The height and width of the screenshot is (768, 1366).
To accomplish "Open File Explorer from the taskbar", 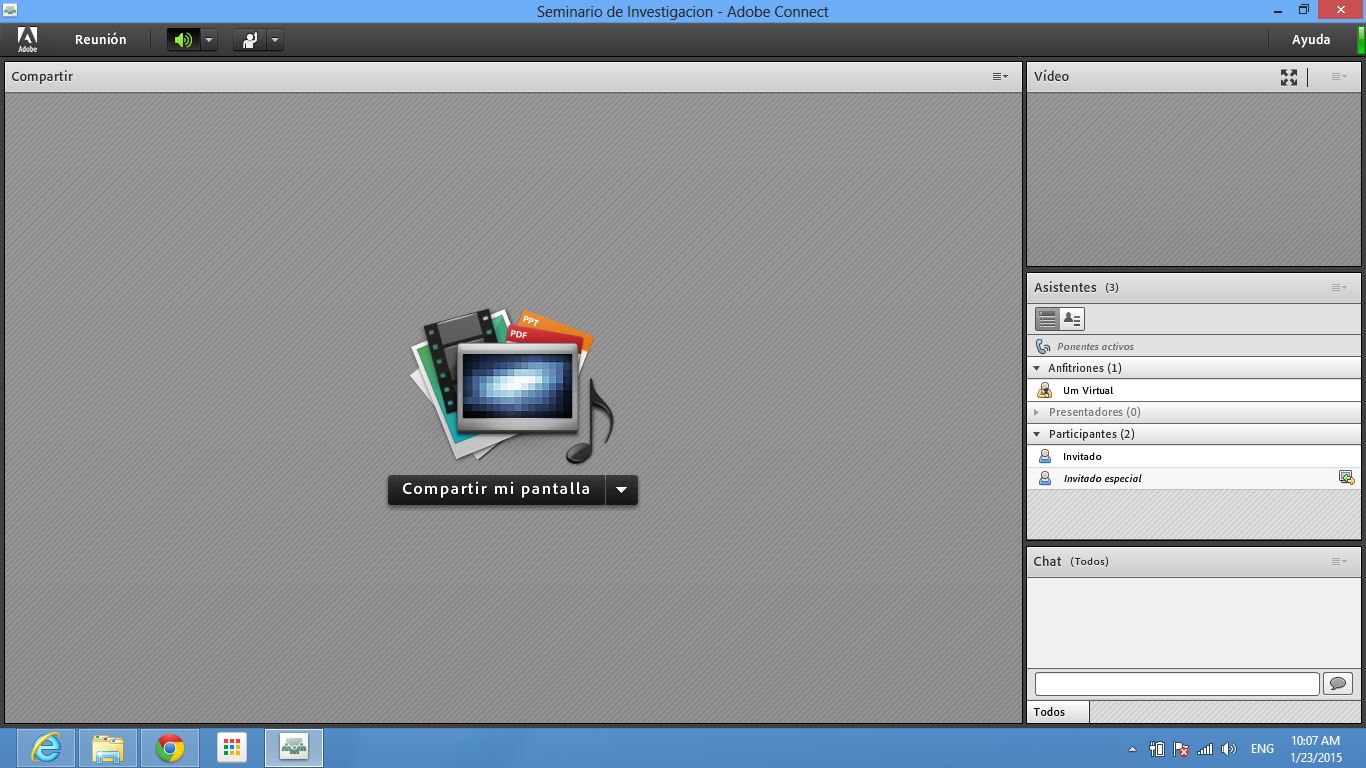I will 108,748.
